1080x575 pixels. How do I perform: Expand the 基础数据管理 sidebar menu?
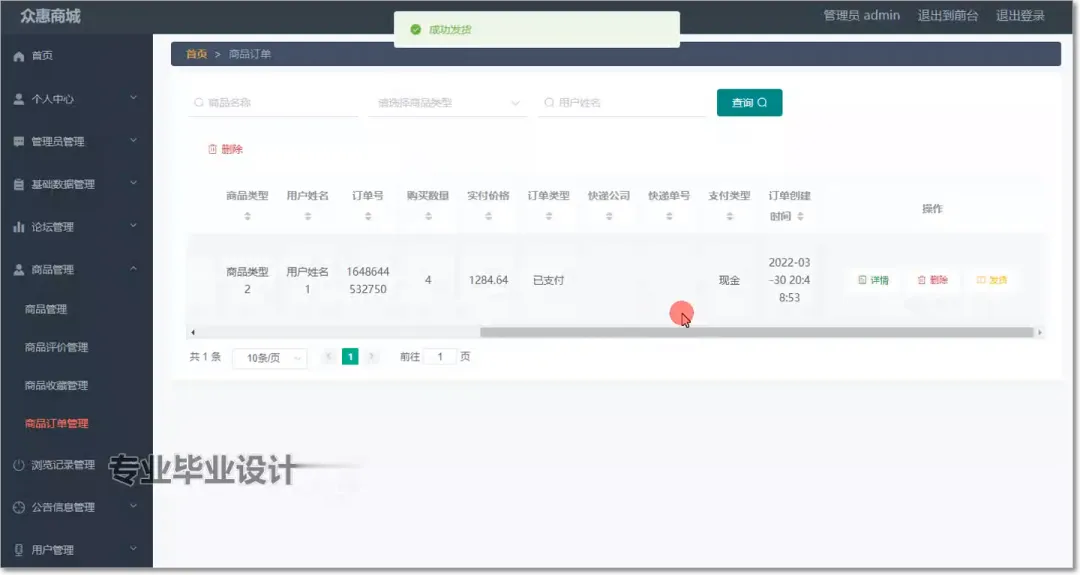(76, 184)
